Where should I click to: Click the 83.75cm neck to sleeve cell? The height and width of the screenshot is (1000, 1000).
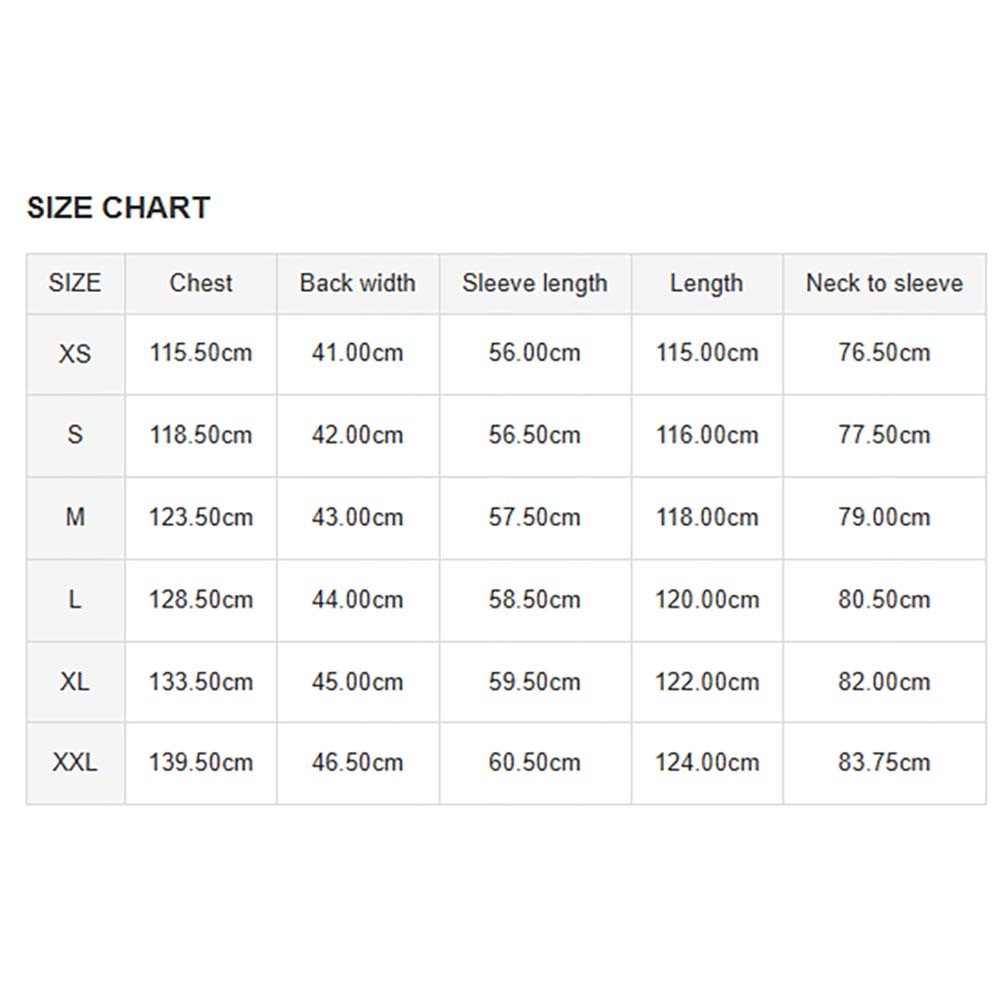[884, 763]
